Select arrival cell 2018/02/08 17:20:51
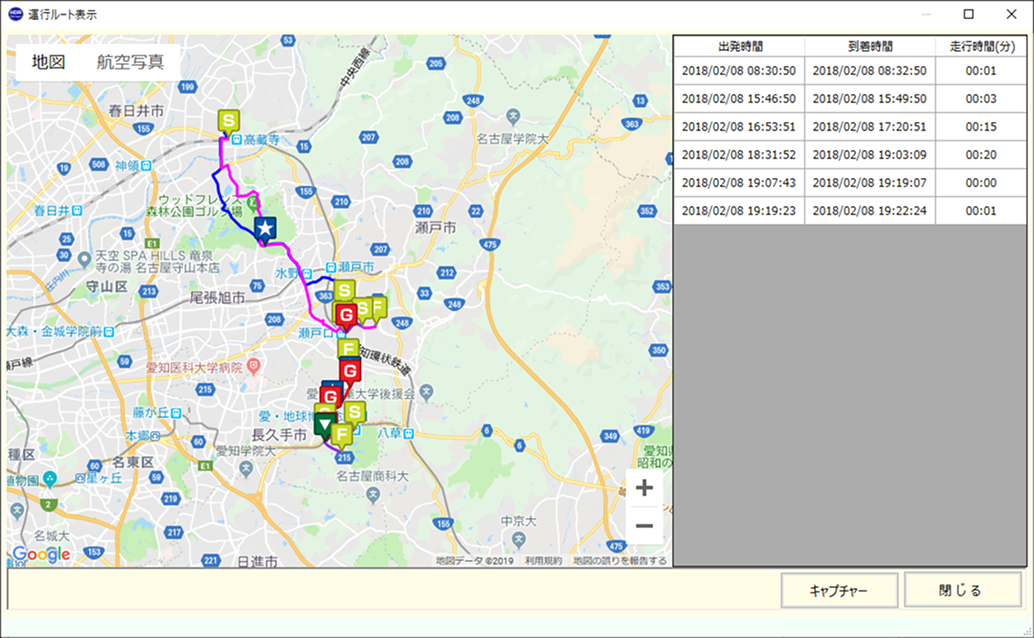 [870, 127]
